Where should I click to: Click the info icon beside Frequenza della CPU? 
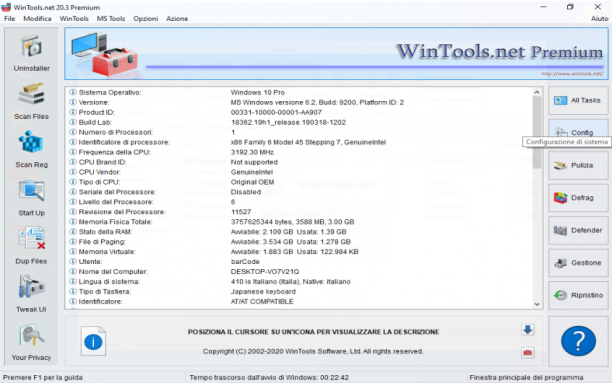(73, 152)
